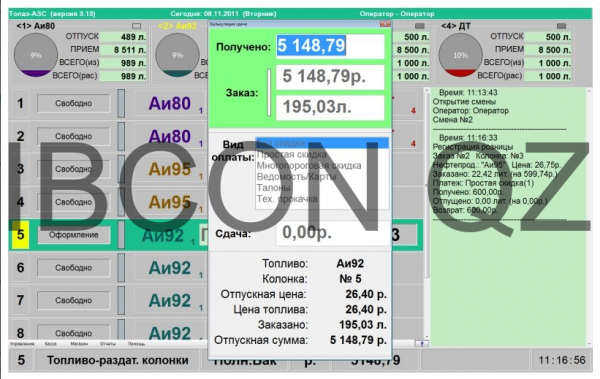Click the ПРИЕМ value 8 511 л. of tank Аи80

coord(123,50)
